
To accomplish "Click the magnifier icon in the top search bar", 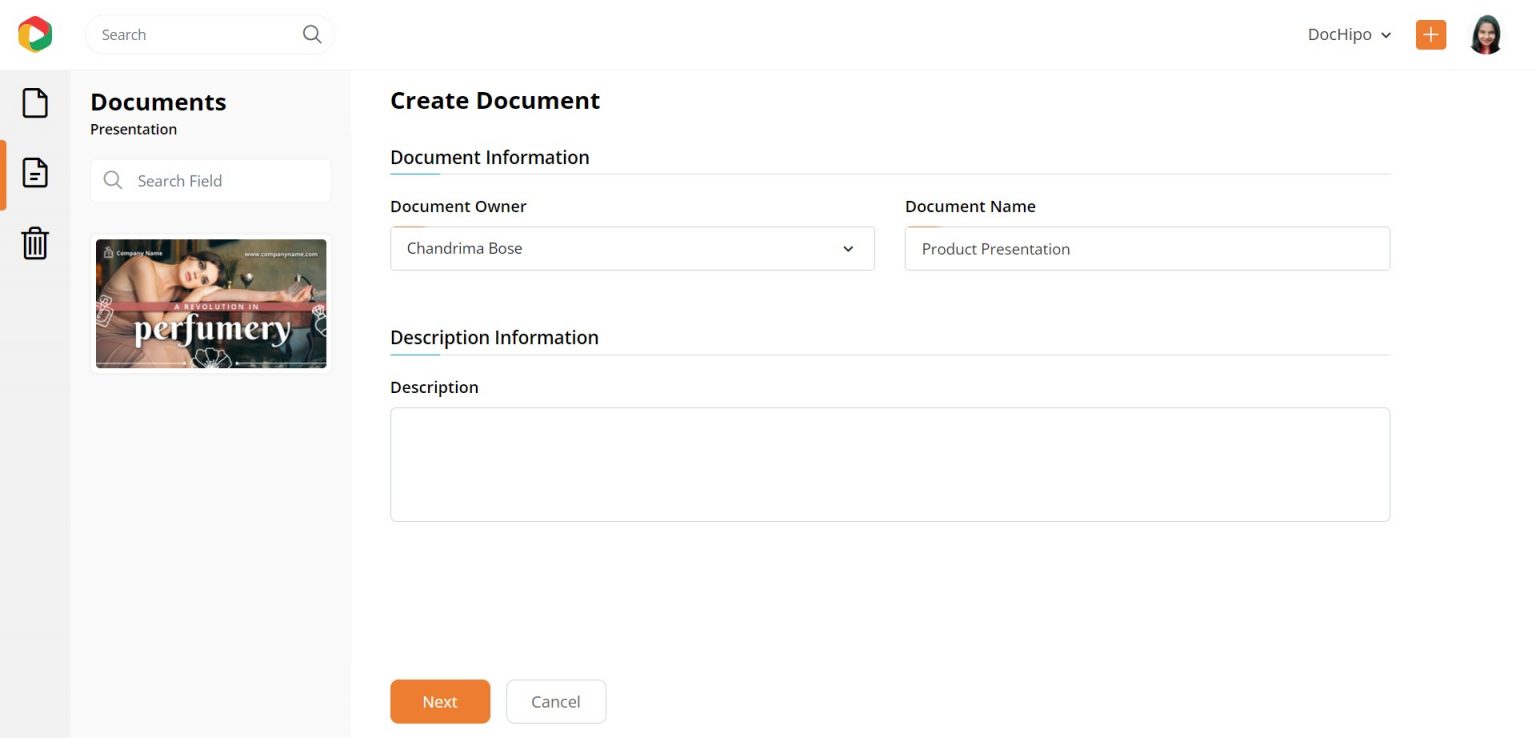I will coord(311,33).
